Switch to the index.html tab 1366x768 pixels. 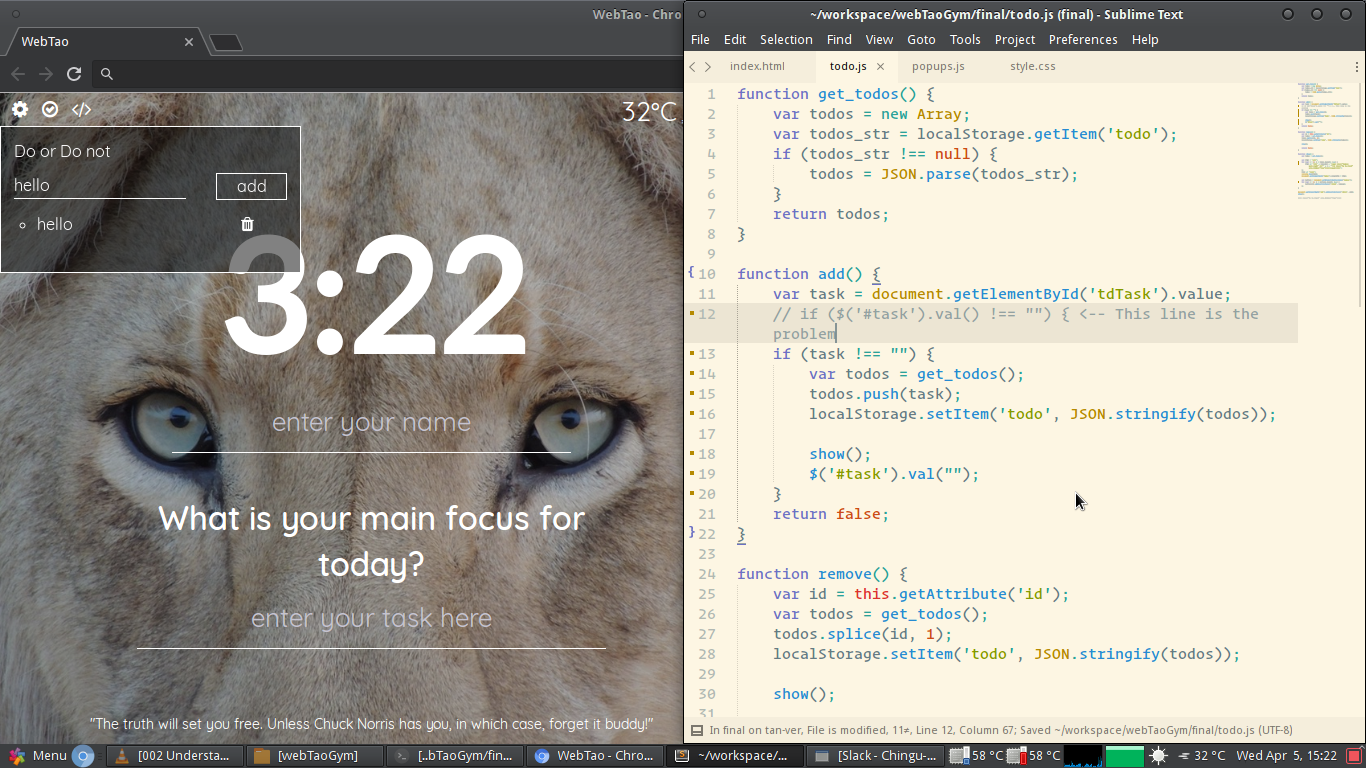pyautogui.click(x=757, y=67)
